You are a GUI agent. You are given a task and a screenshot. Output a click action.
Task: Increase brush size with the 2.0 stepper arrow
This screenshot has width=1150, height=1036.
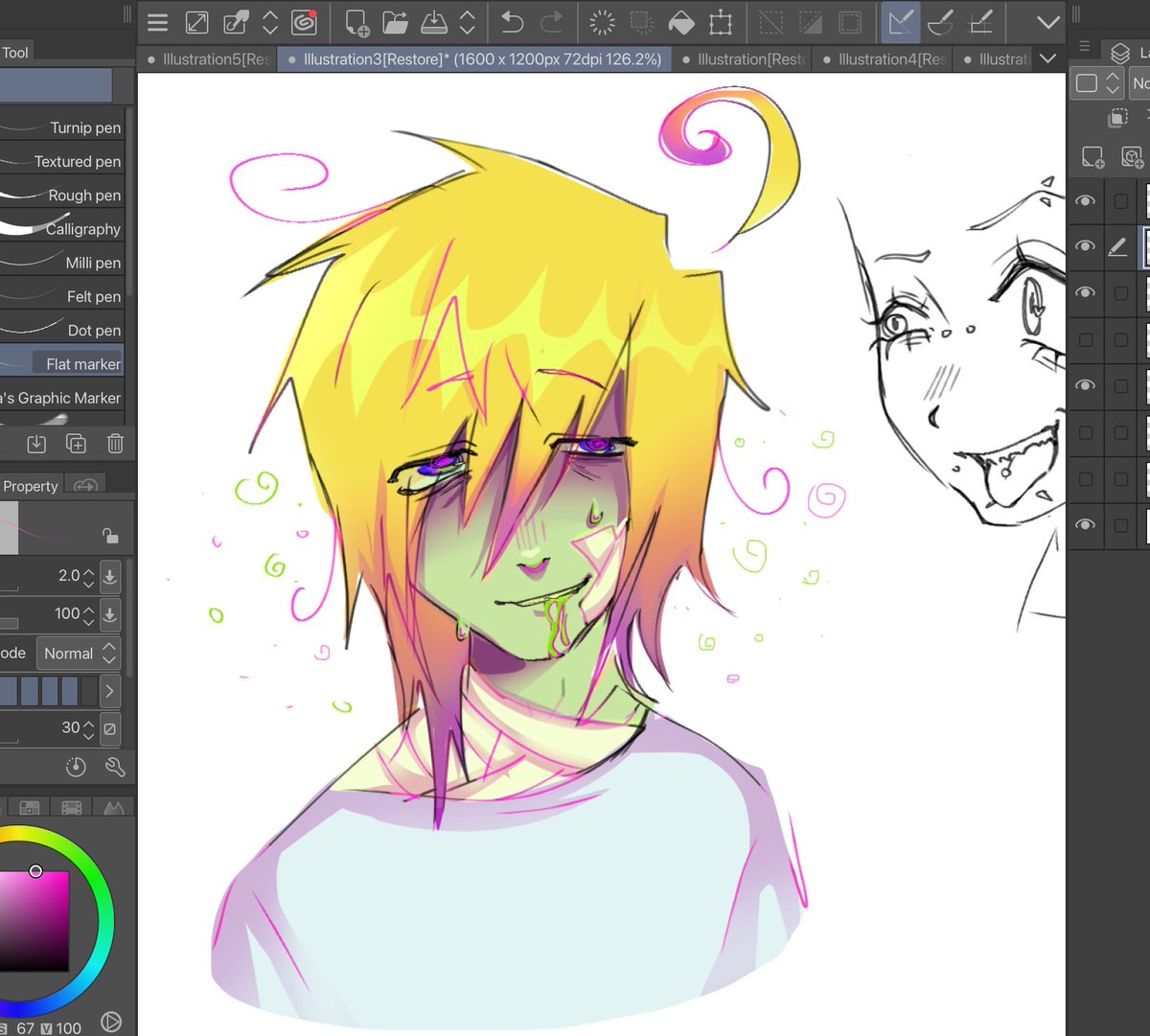pos(89,571)
